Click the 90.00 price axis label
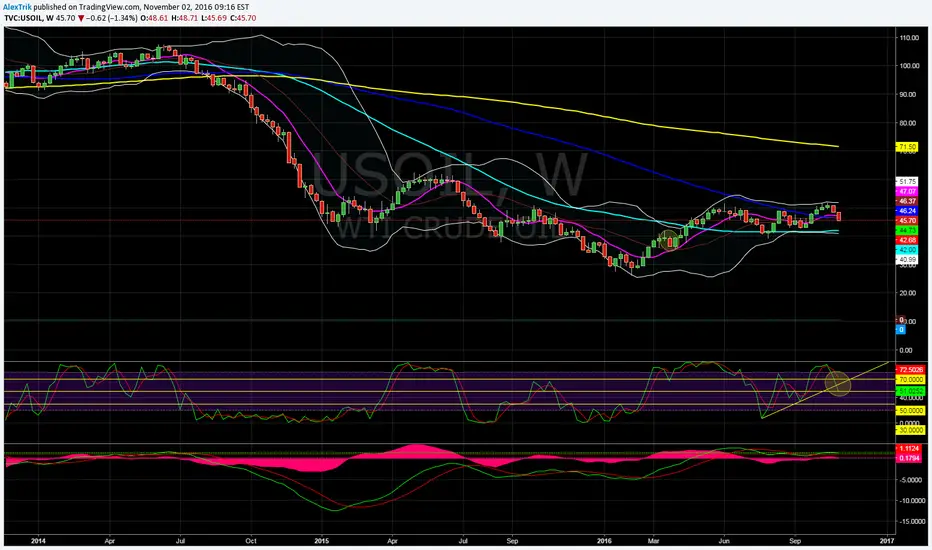Viewport: 932px width, 550px height. pos(909,95)
